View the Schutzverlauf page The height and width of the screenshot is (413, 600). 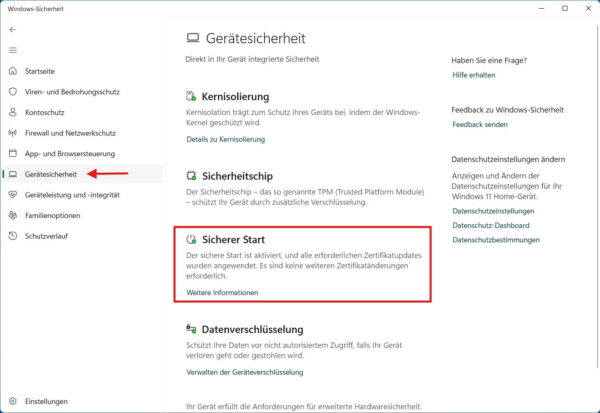46,236
